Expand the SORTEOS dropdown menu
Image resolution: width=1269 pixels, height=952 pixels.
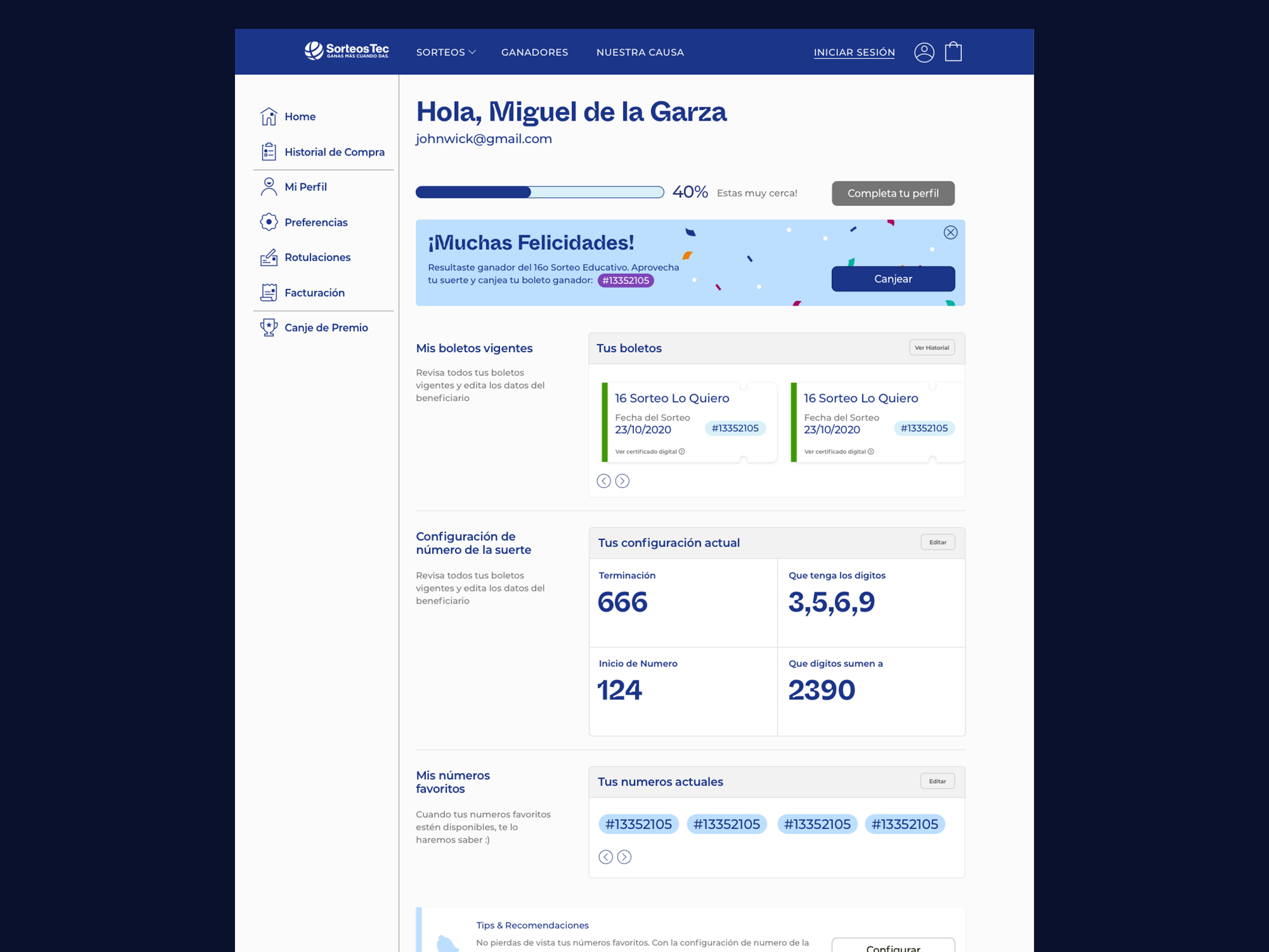(x=445, y=52)
